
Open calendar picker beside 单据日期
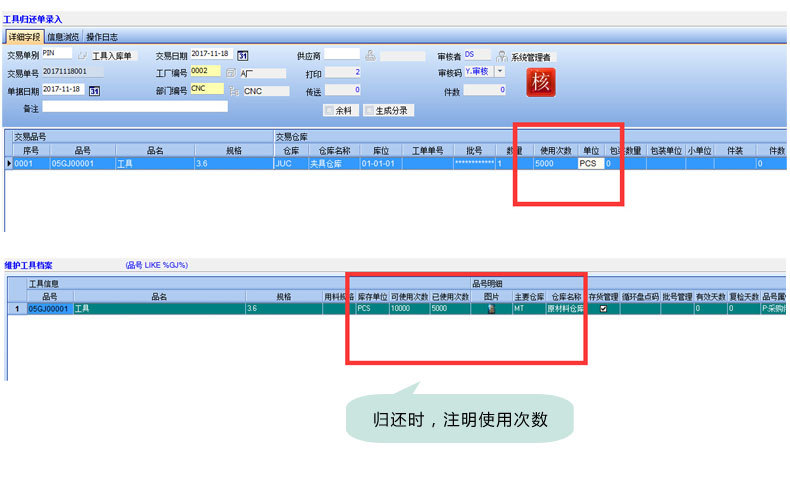95,90
